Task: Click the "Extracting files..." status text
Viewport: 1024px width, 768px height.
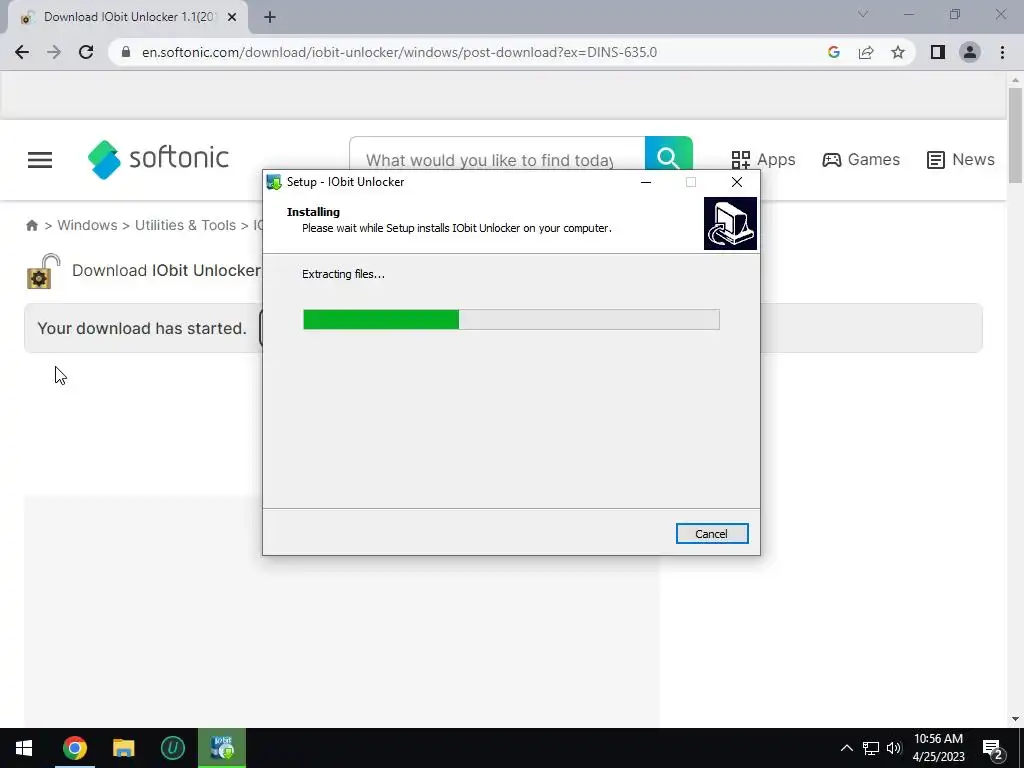Action: click(x=344, y=274)
